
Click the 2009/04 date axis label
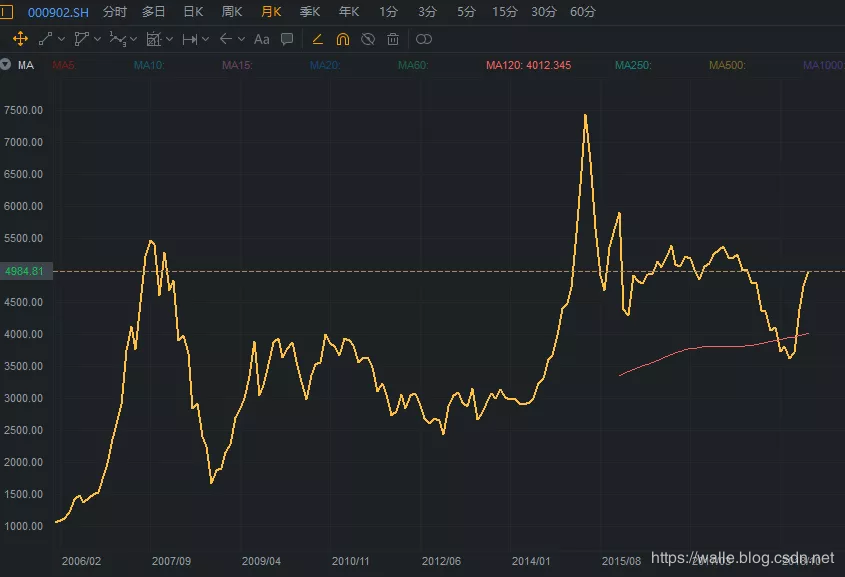click(261, 561)
